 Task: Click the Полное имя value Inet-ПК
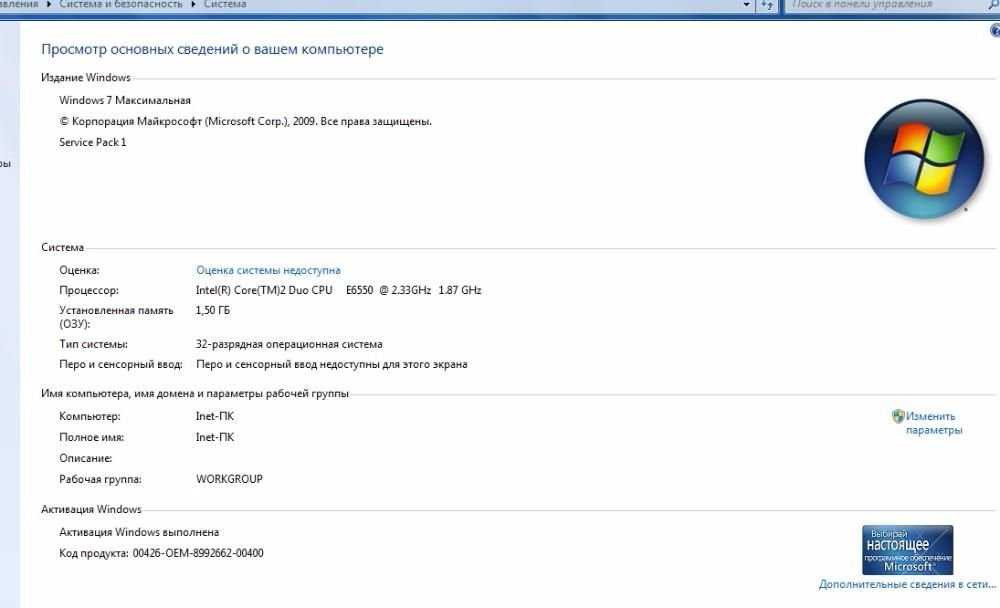[215, 437]
